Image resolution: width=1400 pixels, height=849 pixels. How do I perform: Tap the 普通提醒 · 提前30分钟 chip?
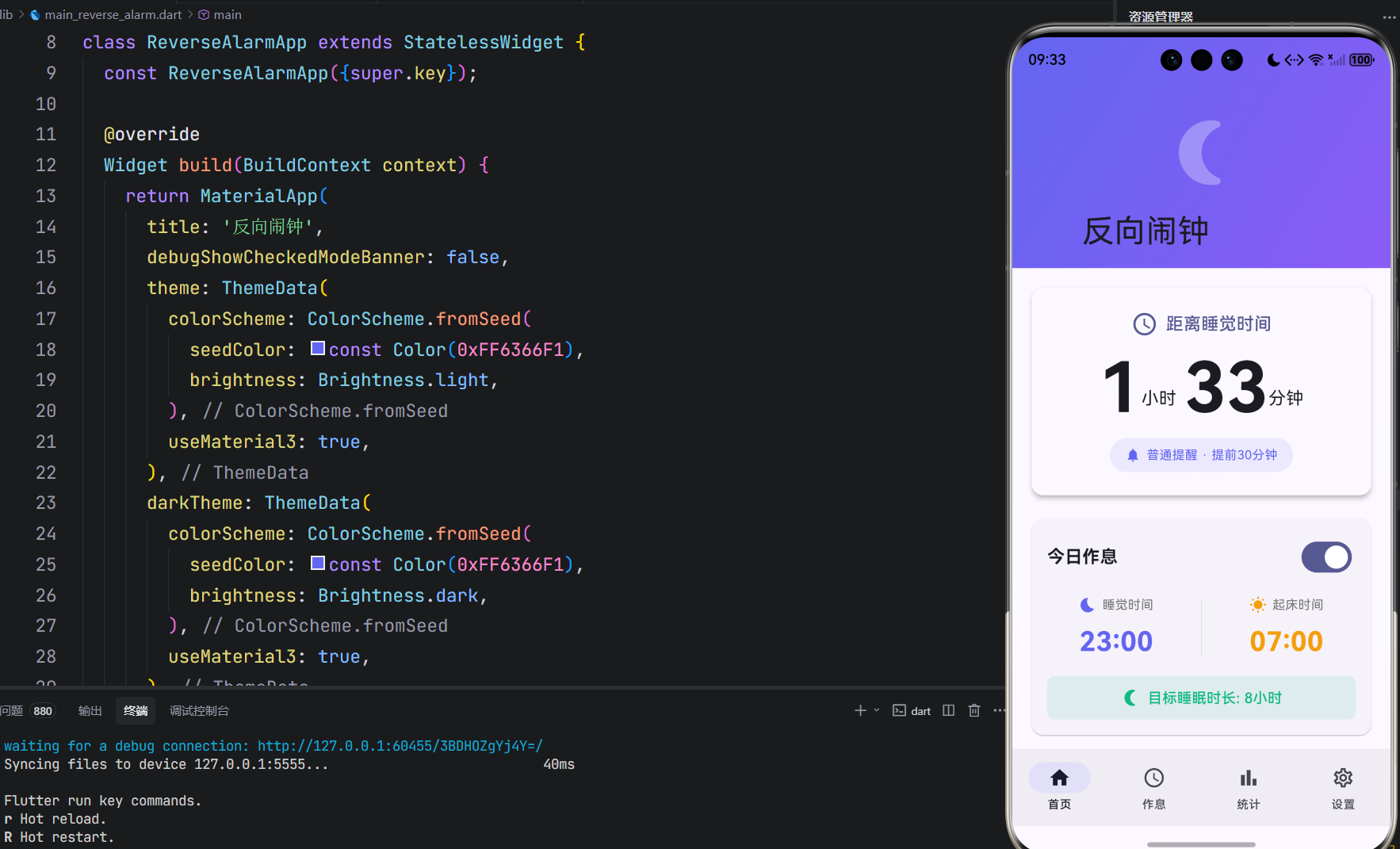pos(1201,455)
